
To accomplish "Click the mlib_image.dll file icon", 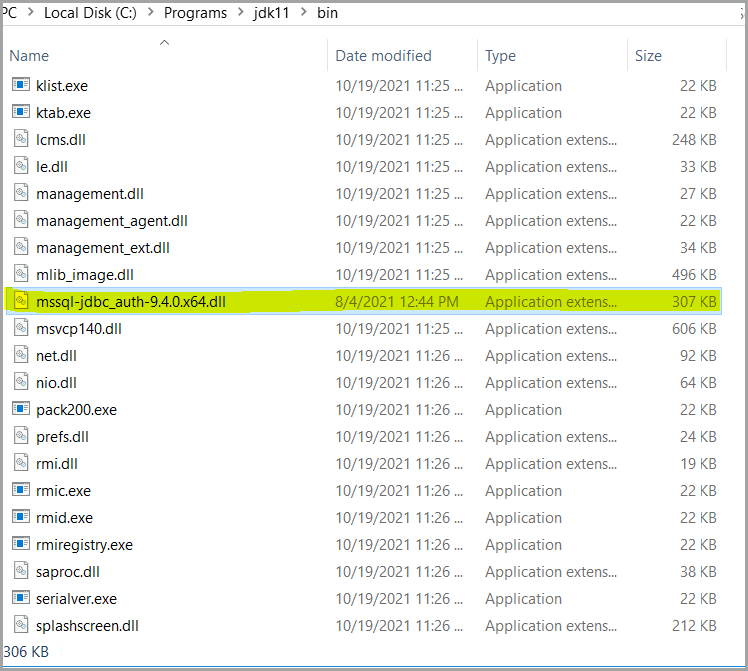I will [21, 274].
